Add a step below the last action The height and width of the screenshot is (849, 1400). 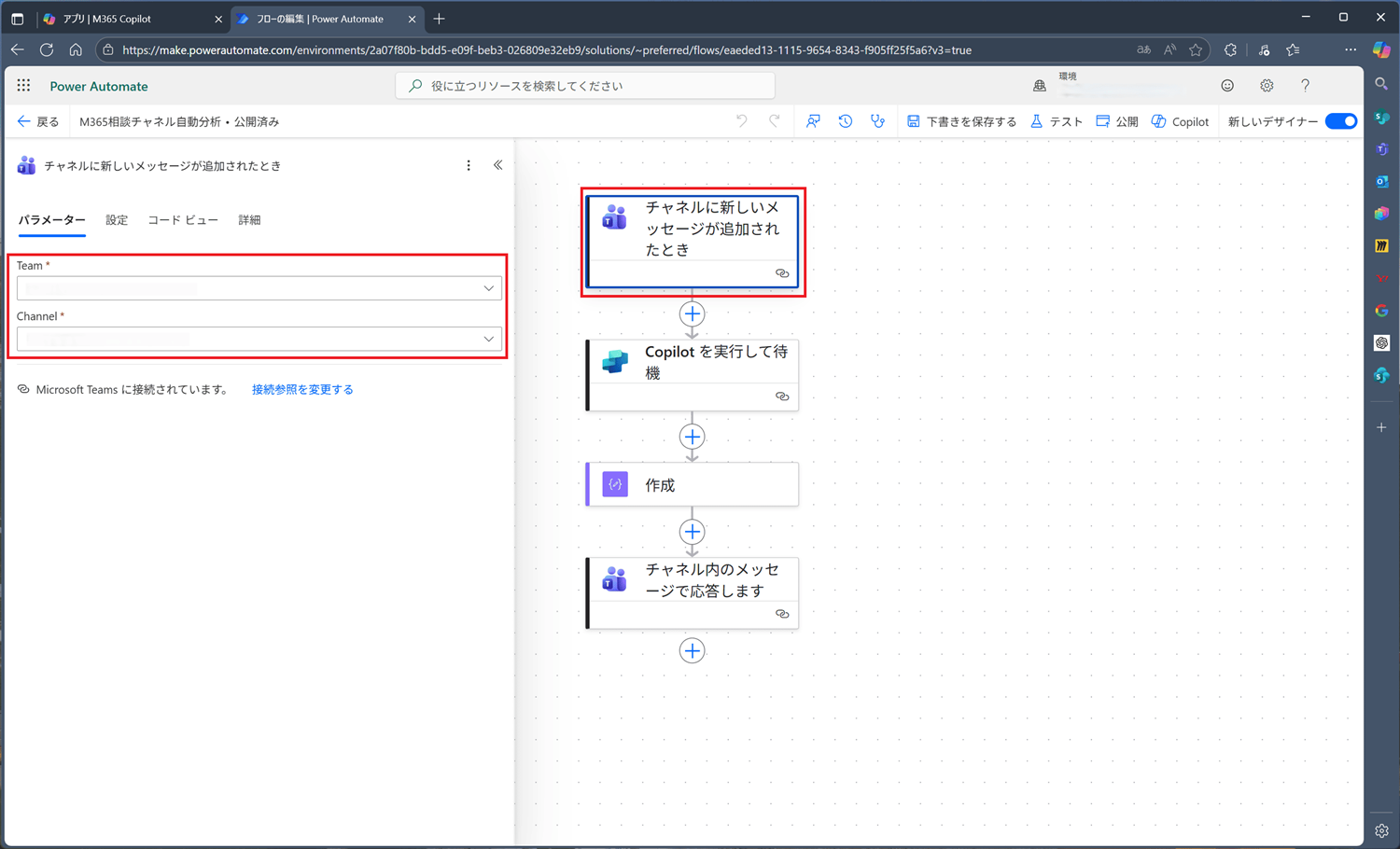pos(692,650)
